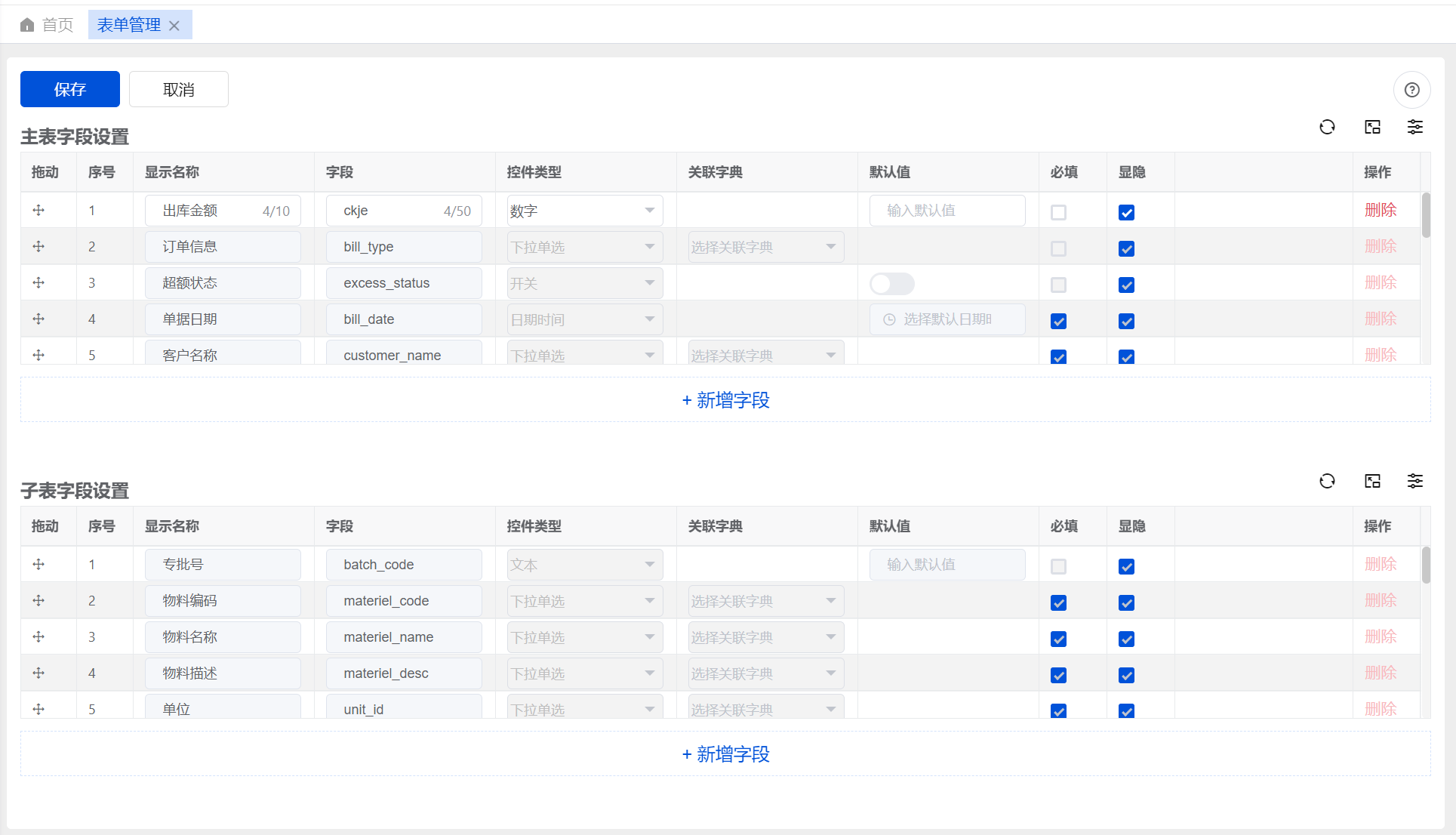Click the drag handle of 客户名称 row
This screenshot has width=1456, height=835.
38,355
